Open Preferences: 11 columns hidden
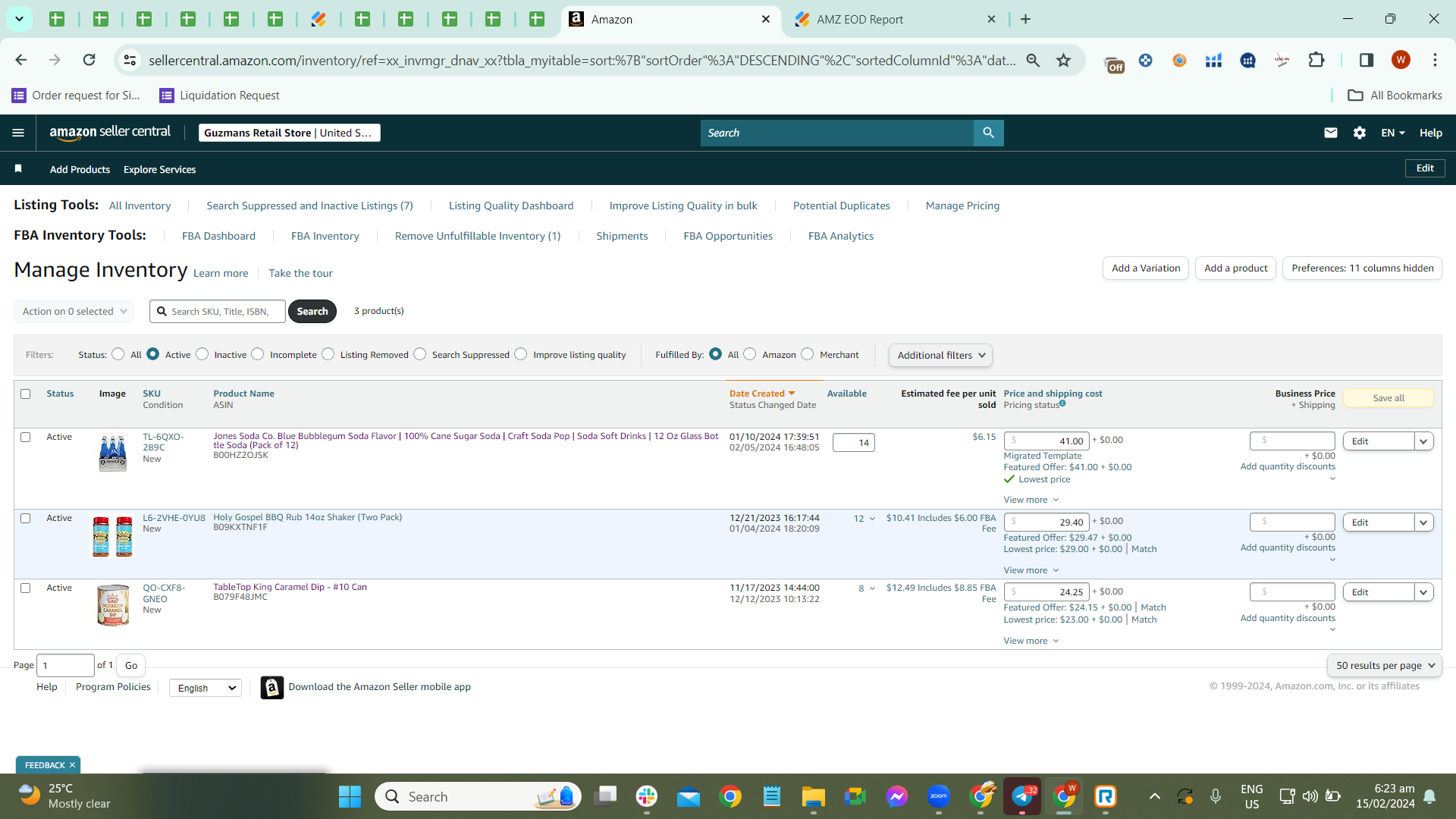 pos(1362,268)
